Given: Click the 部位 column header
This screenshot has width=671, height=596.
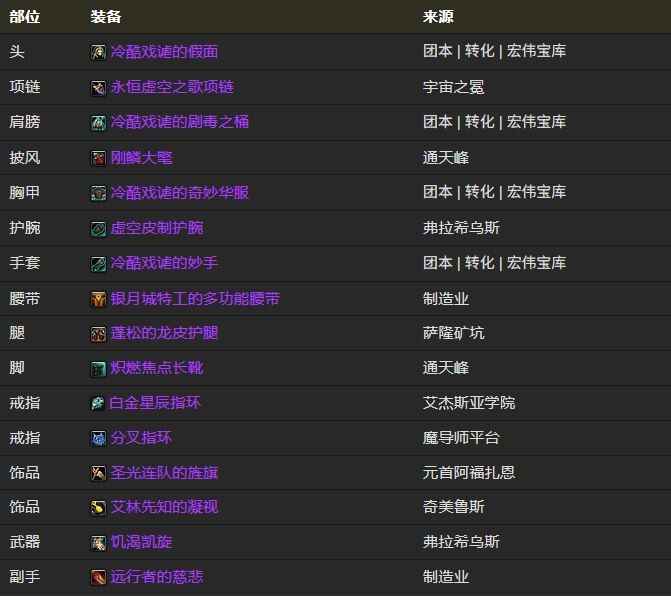Looking at the screenshot, I should pos(25,17).
